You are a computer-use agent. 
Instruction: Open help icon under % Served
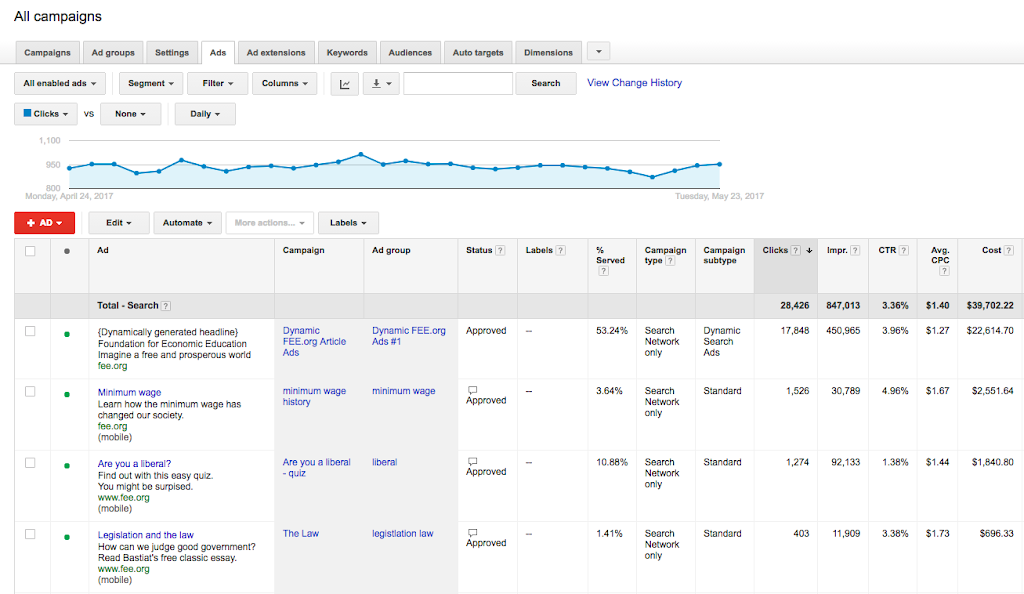pyautogui.click(x=603, y=271)
